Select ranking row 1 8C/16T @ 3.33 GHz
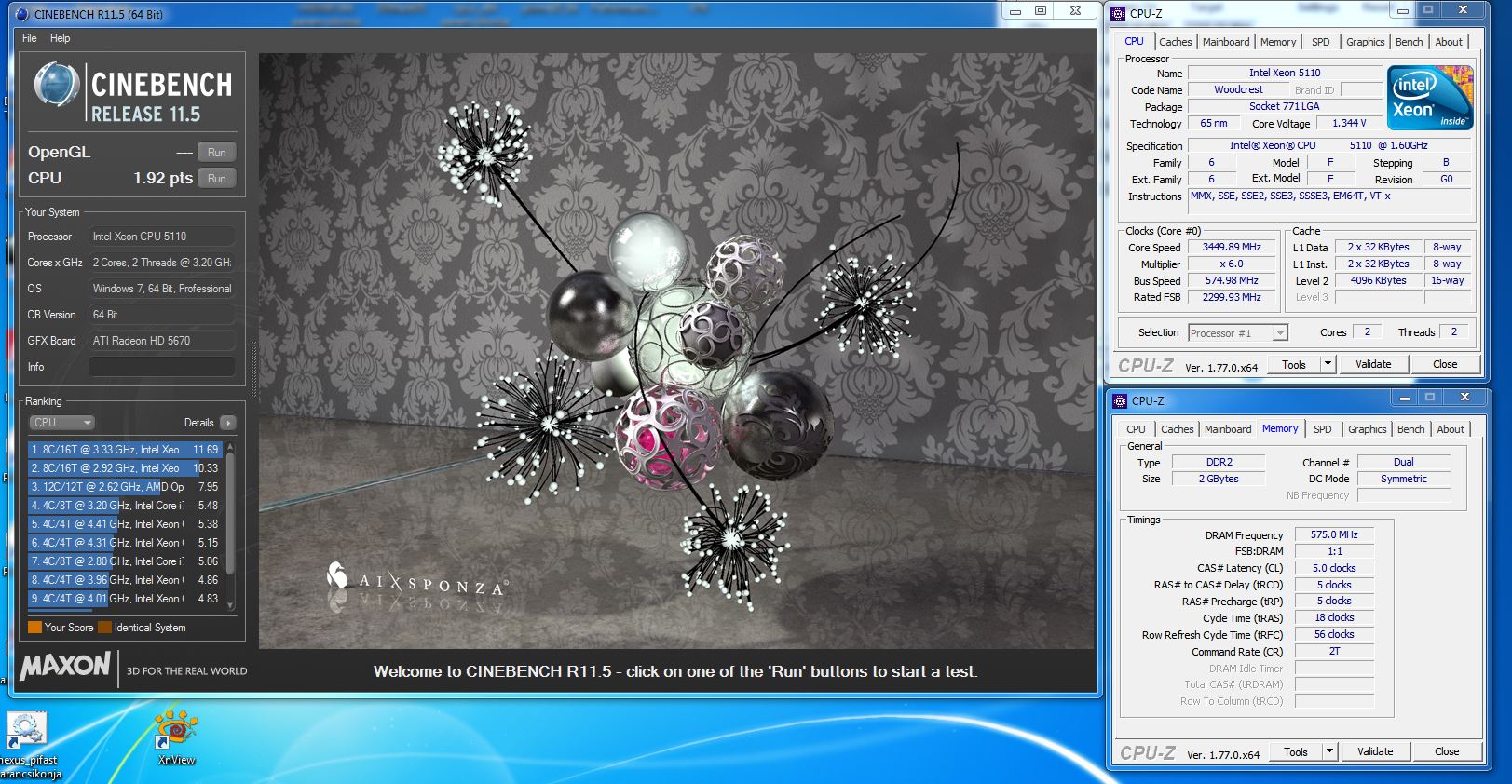1512x784 pixels. coord(125,450)
